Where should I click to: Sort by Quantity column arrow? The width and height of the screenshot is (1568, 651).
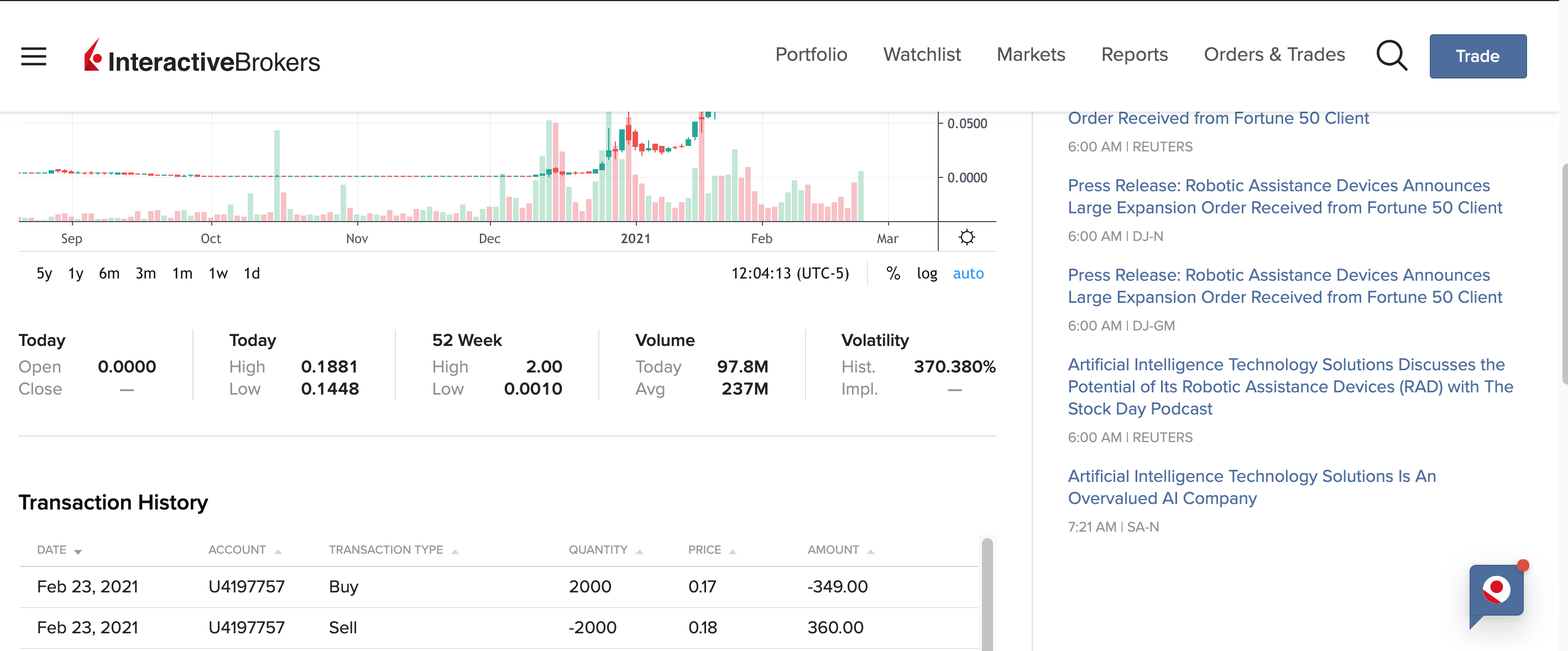[x=639, y=551]
